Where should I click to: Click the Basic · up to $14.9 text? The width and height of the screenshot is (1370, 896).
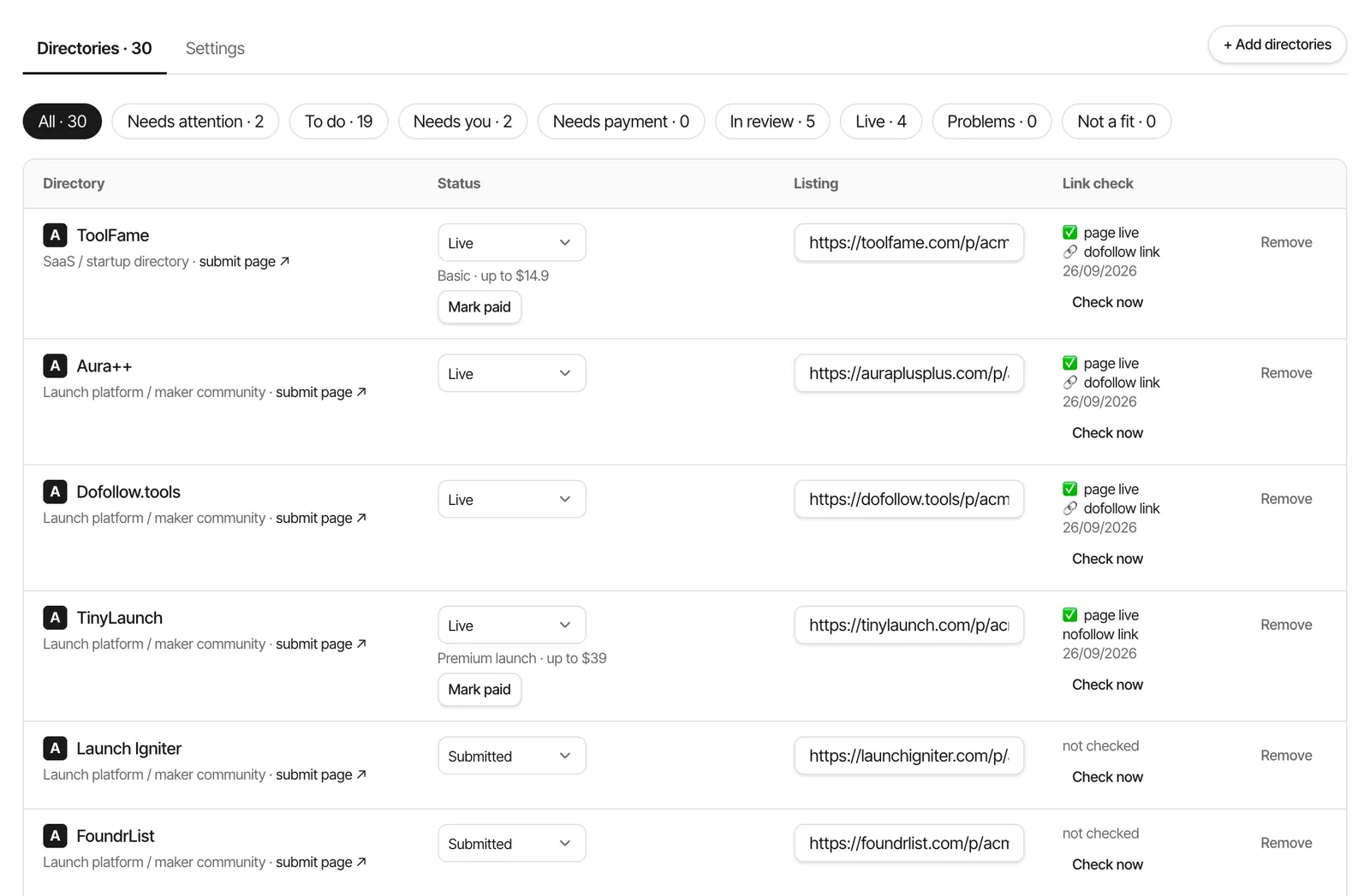pyautogui.click(x=493, y=276)
